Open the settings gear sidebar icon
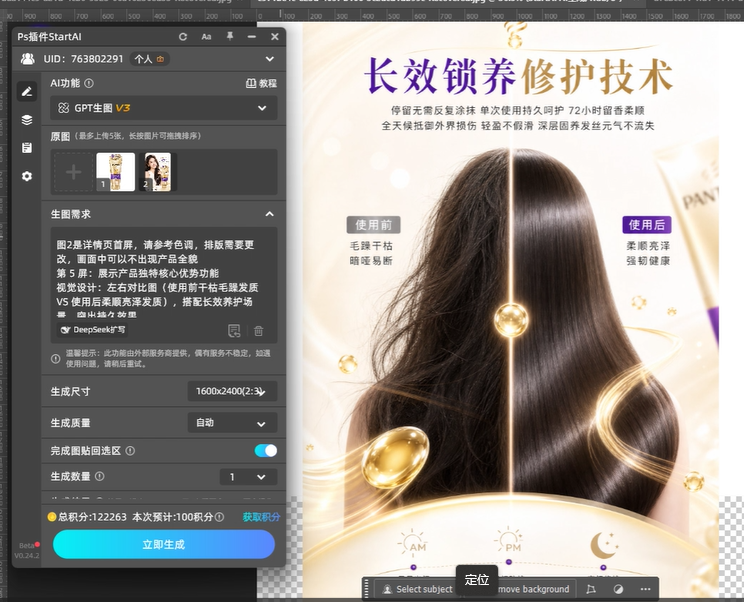The height and width of the screenshot is (602, 744). 27,176
